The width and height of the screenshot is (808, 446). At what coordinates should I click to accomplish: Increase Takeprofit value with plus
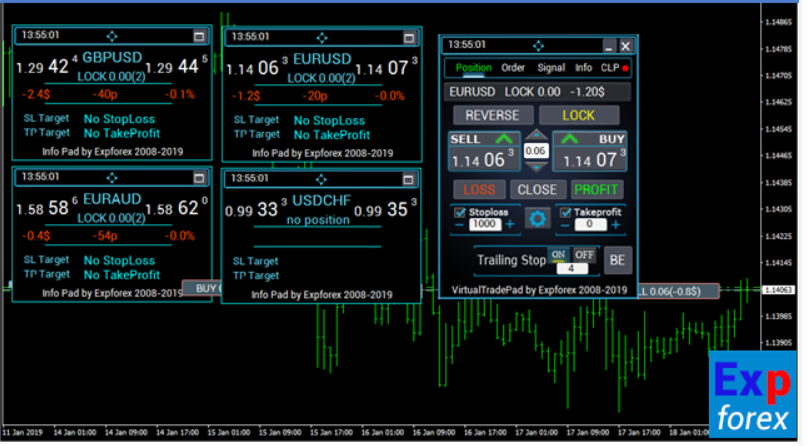616,225
